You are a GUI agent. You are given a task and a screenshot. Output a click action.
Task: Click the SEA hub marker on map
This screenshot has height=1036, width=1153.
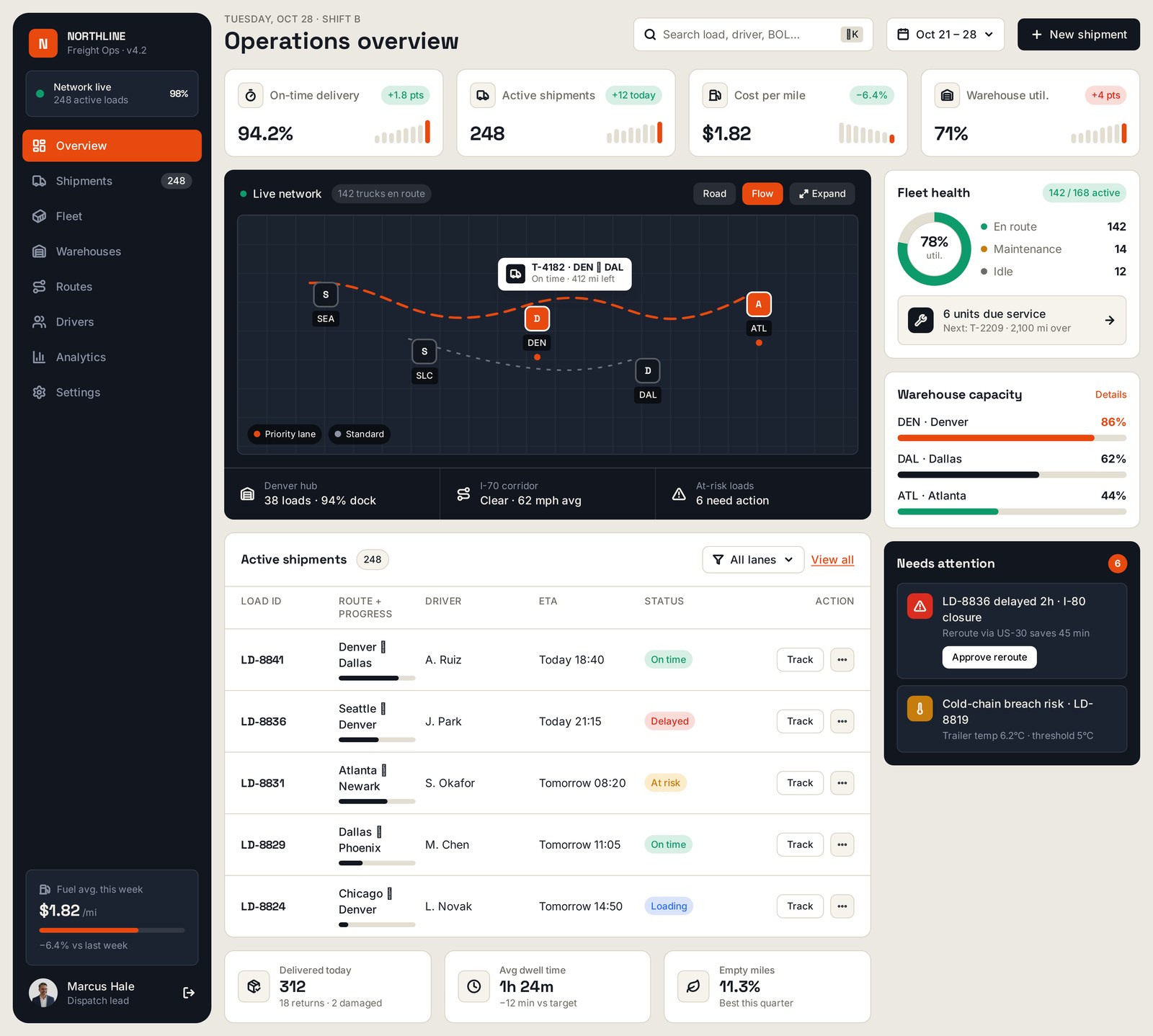click(x=326, y=295)
